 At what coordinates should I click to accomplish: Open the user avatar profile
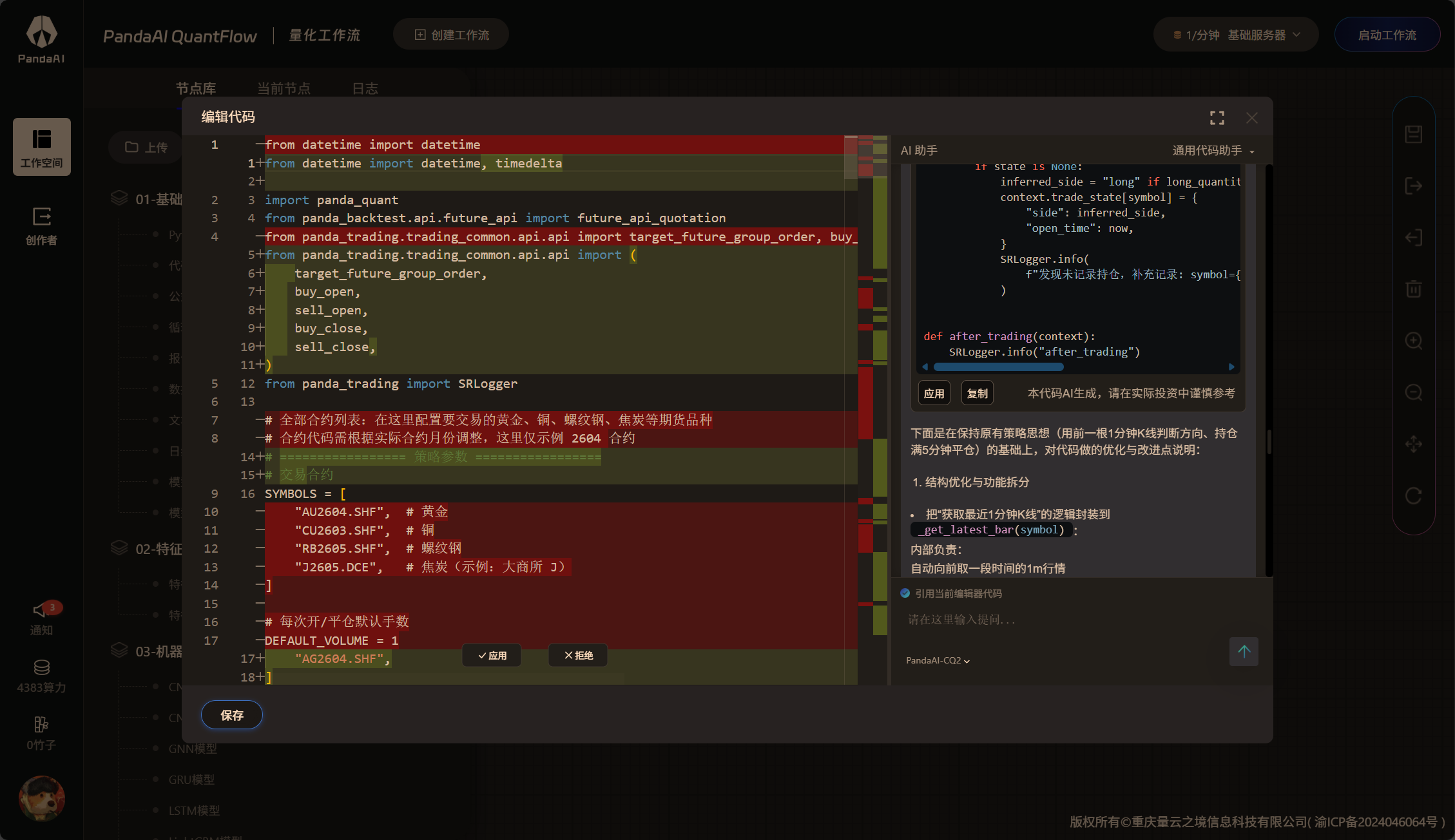tap(42, 799)
